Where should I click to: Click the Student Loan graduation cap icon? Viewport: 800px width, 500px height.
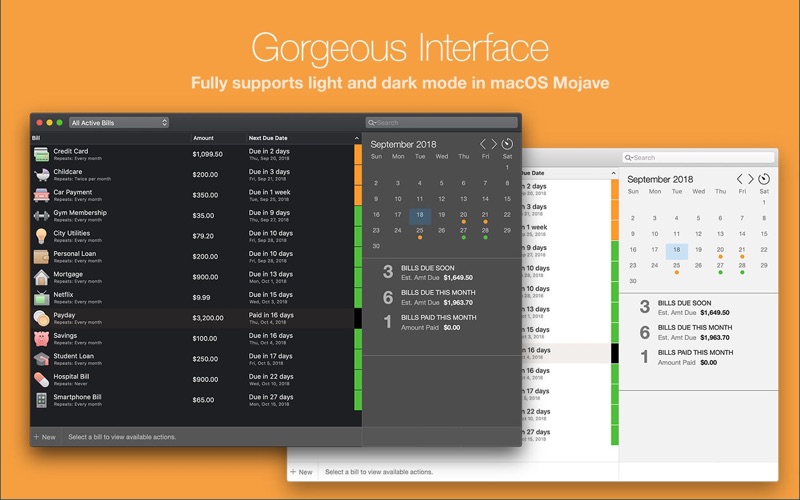(41, 359)
